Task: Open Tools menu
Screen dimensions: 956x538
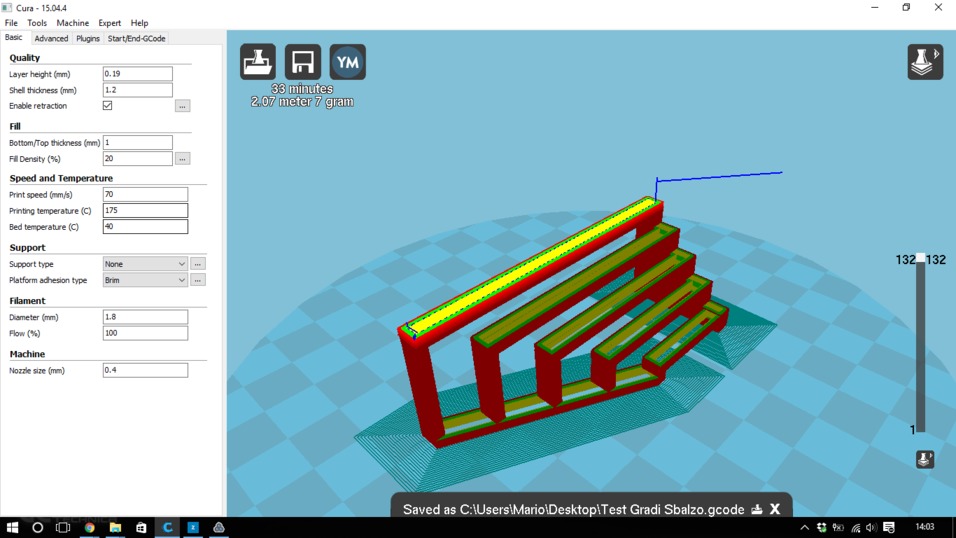Action: click(37, 23)
